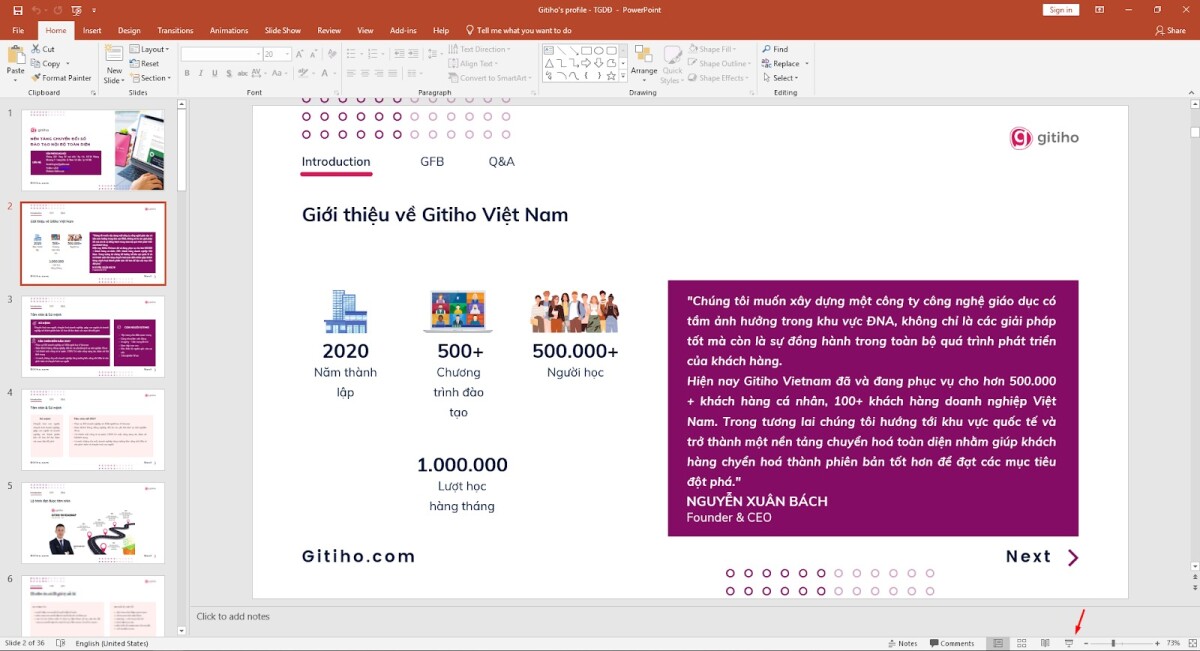
Task: Open the font size dropdown
Action: click(286, 52)
